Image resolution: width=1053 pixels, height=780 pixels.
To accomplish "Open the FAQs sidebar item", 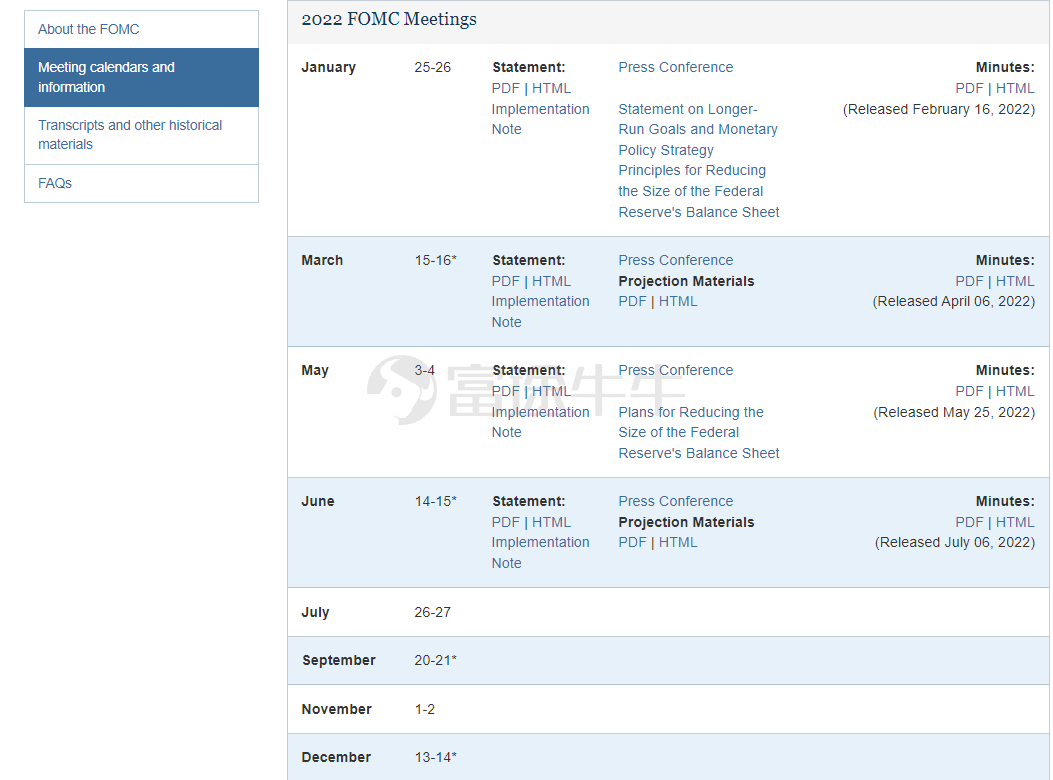I will tap(141, 183).
